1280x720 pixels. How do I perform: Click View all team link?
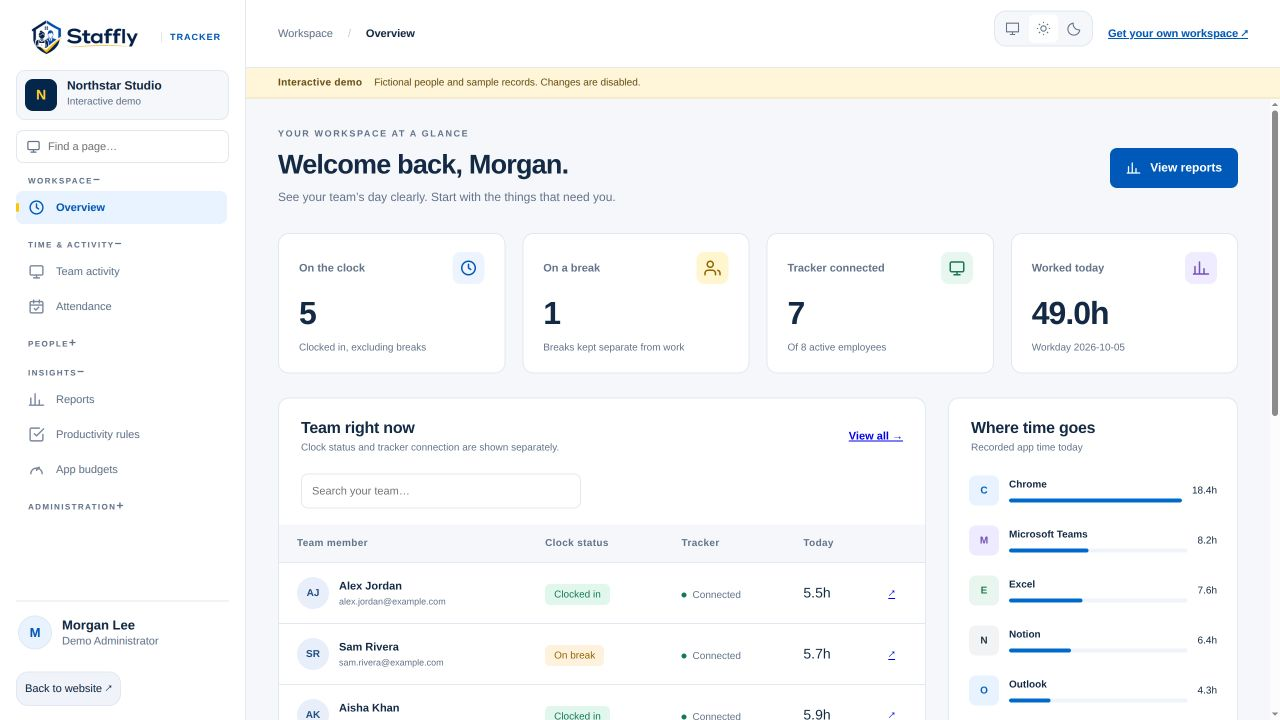click(876, 436)
